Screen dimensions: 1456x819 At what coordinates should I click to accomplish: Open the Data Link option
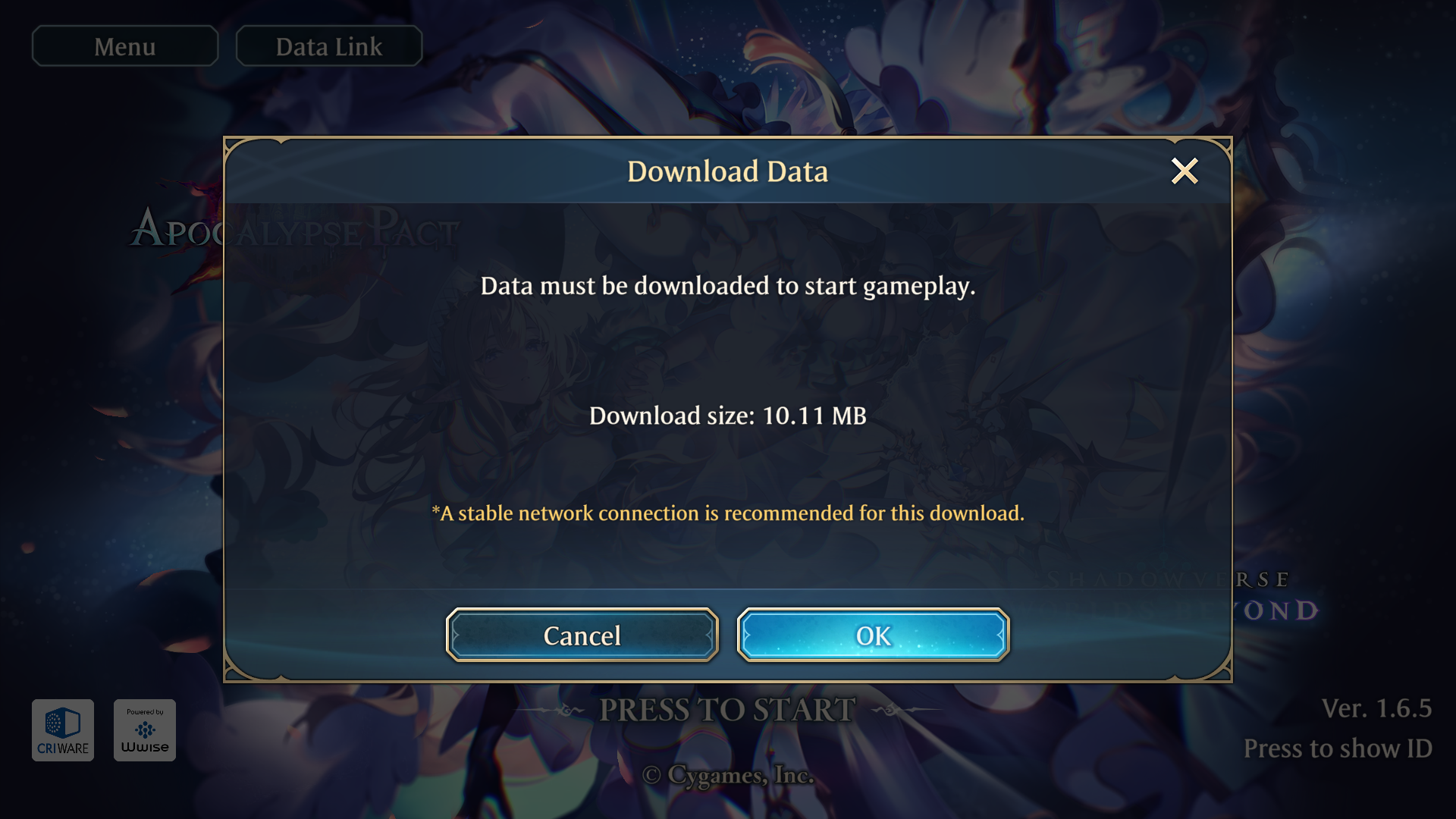tap(329, 46)
